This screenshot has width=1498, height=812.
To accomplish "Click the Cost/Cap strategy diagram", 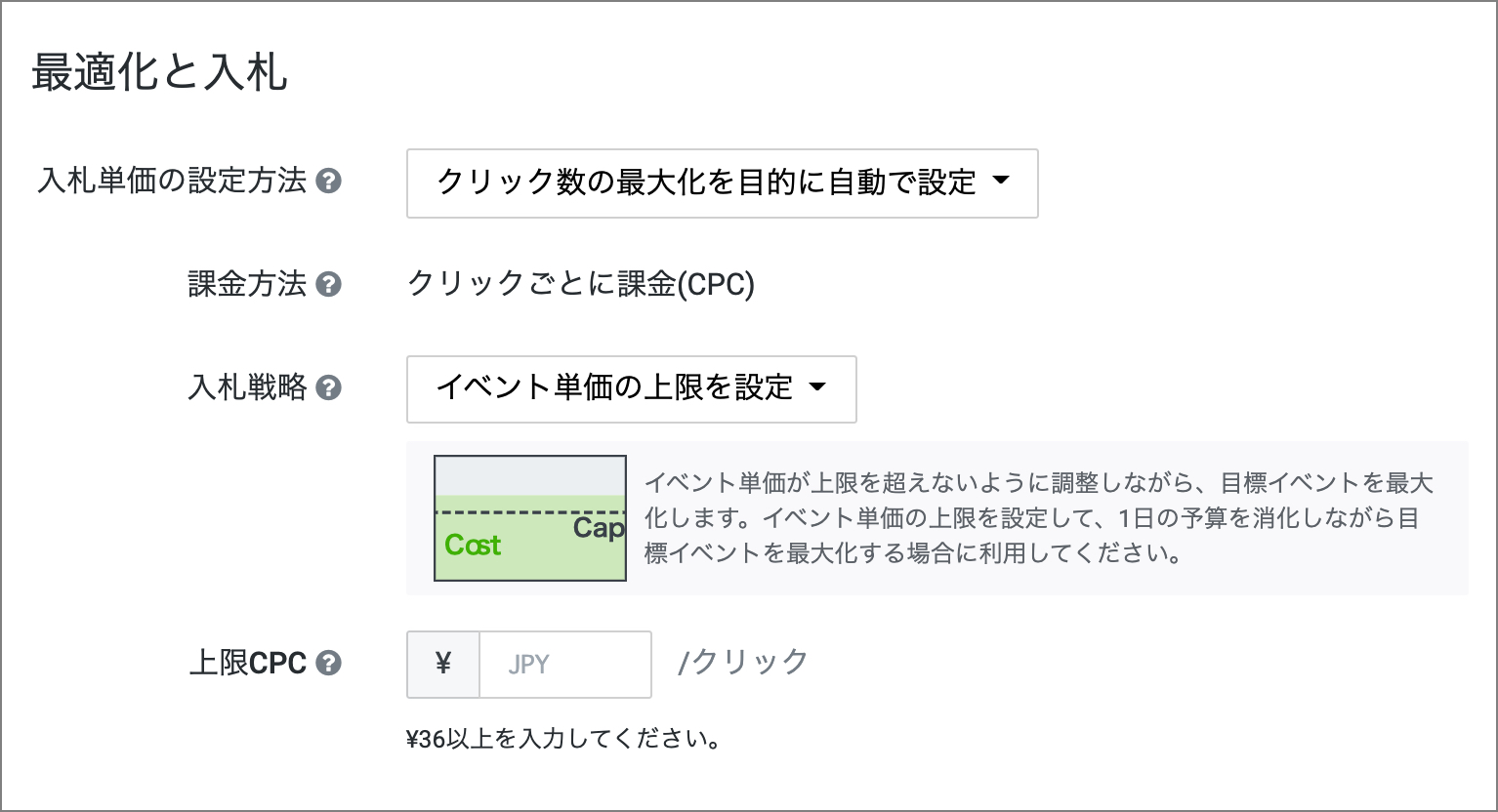I will click(x=529, y=518).
